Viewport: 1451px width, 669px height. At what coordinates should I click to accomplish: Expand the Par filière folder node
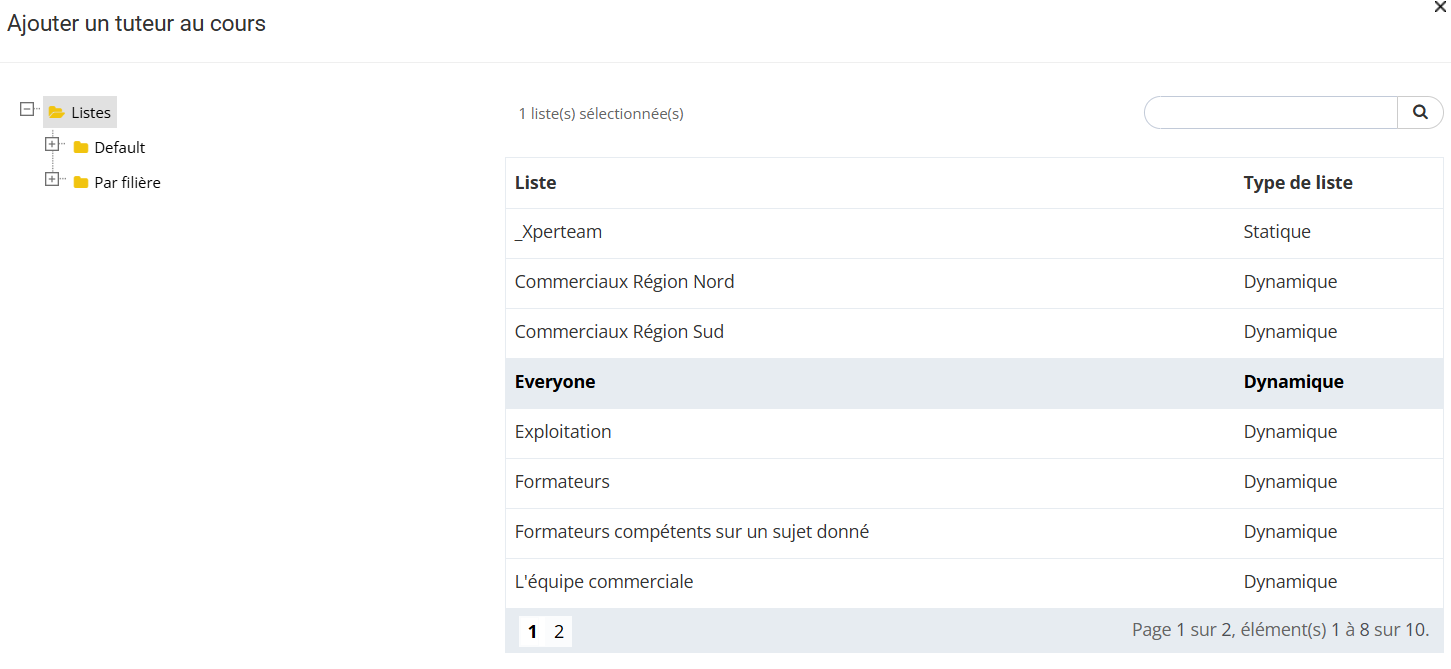[52, 180]
